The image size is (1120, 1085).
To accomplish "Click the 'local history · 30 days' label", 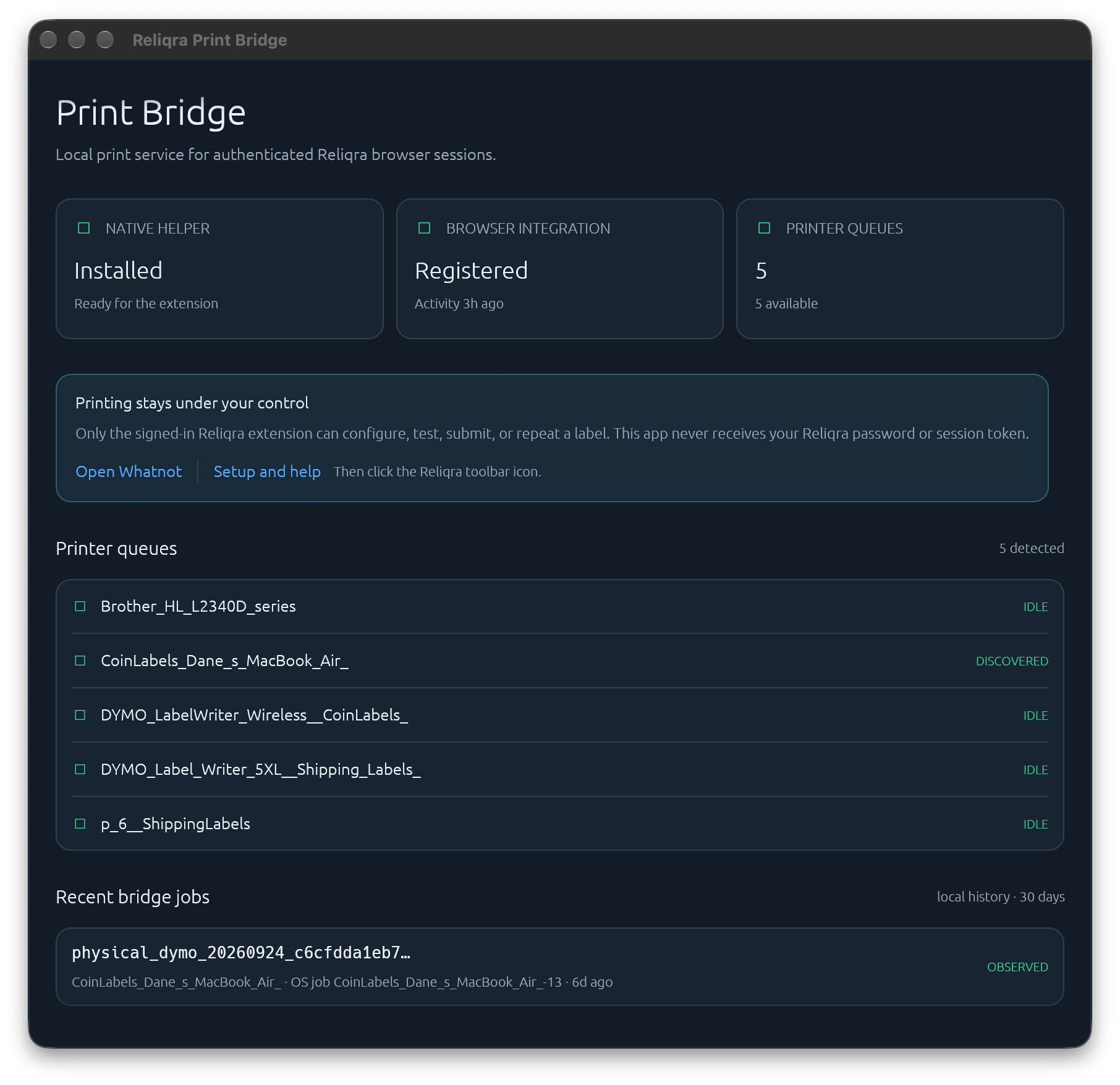I will 1001,897.
